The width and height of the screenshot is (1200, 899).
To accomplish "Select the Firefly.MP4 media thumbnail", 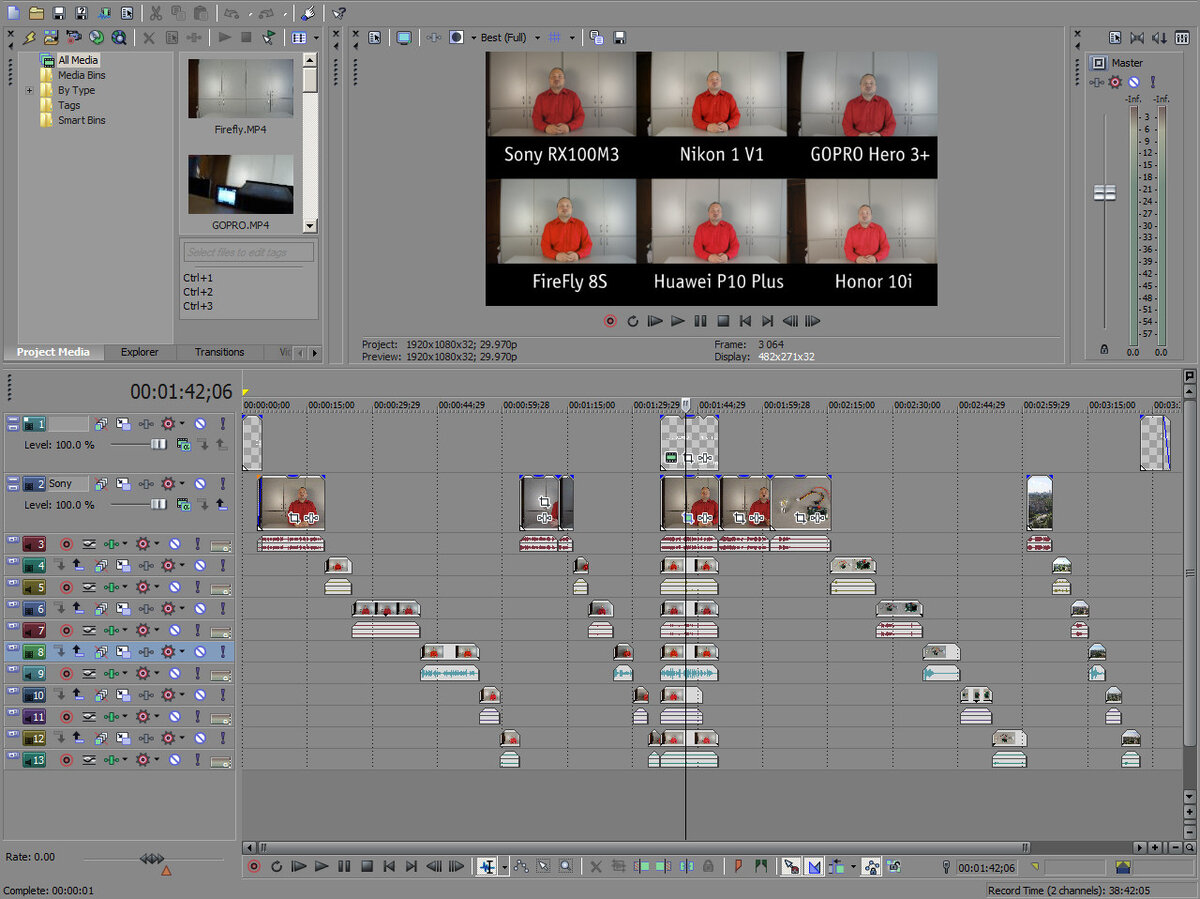I will [241, 89].
